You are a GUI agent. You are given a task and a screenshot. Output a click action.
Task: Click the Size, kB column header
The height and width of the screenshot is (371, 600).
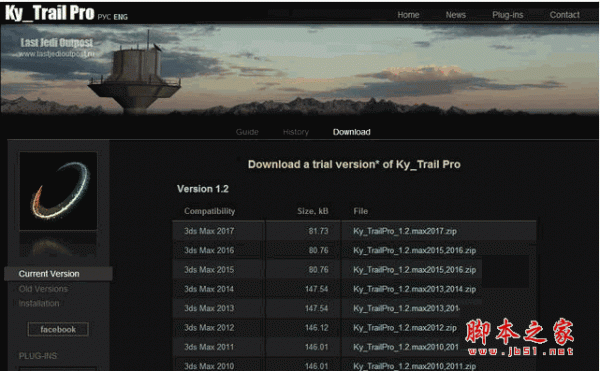pyautogui.click(x=313, y=211)
